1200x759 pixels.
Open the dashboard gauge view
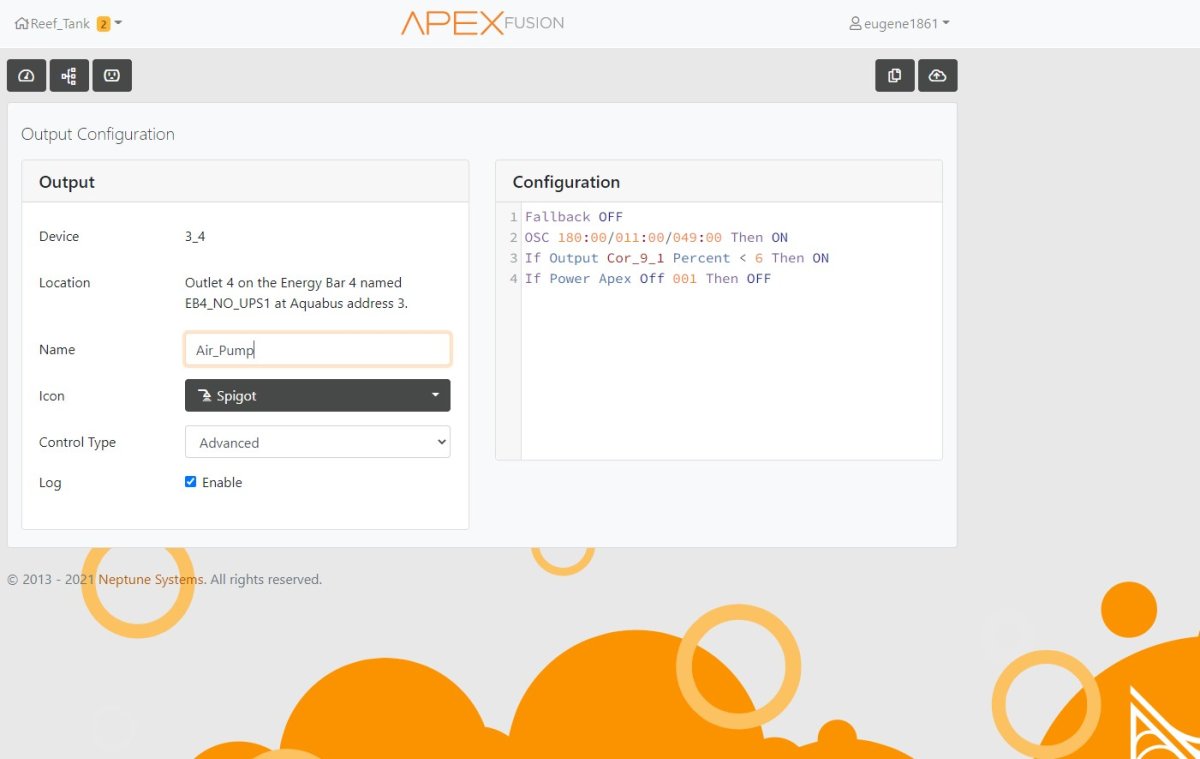[27, 76]
